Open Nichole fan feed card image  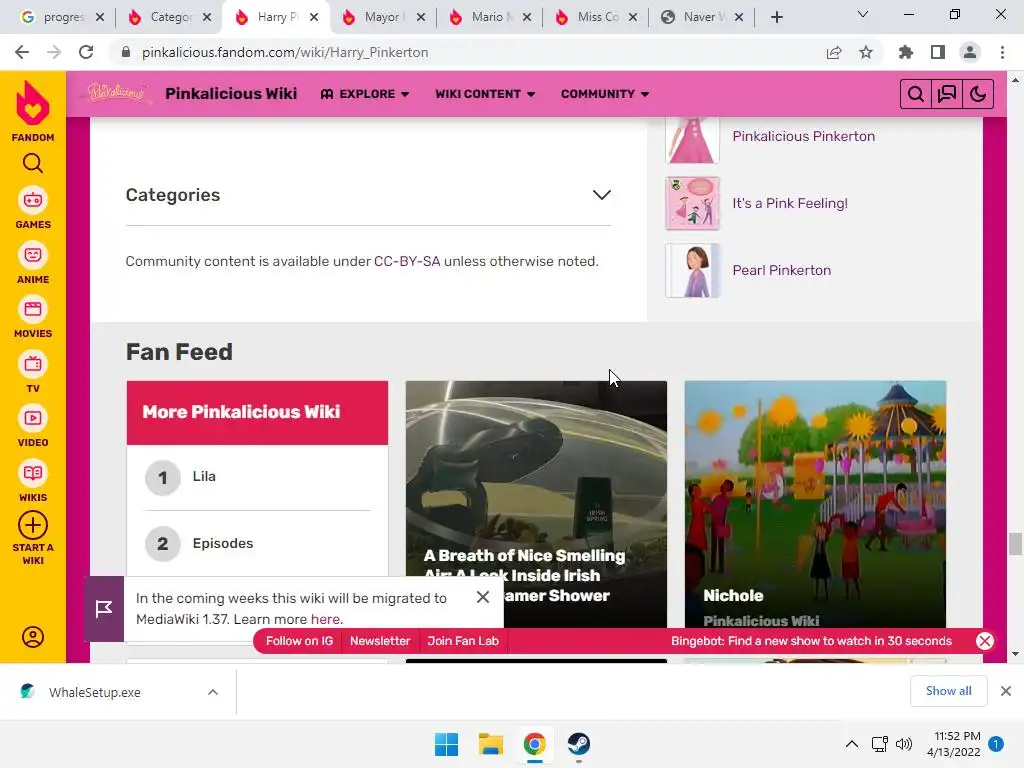(x=815, y=504)
